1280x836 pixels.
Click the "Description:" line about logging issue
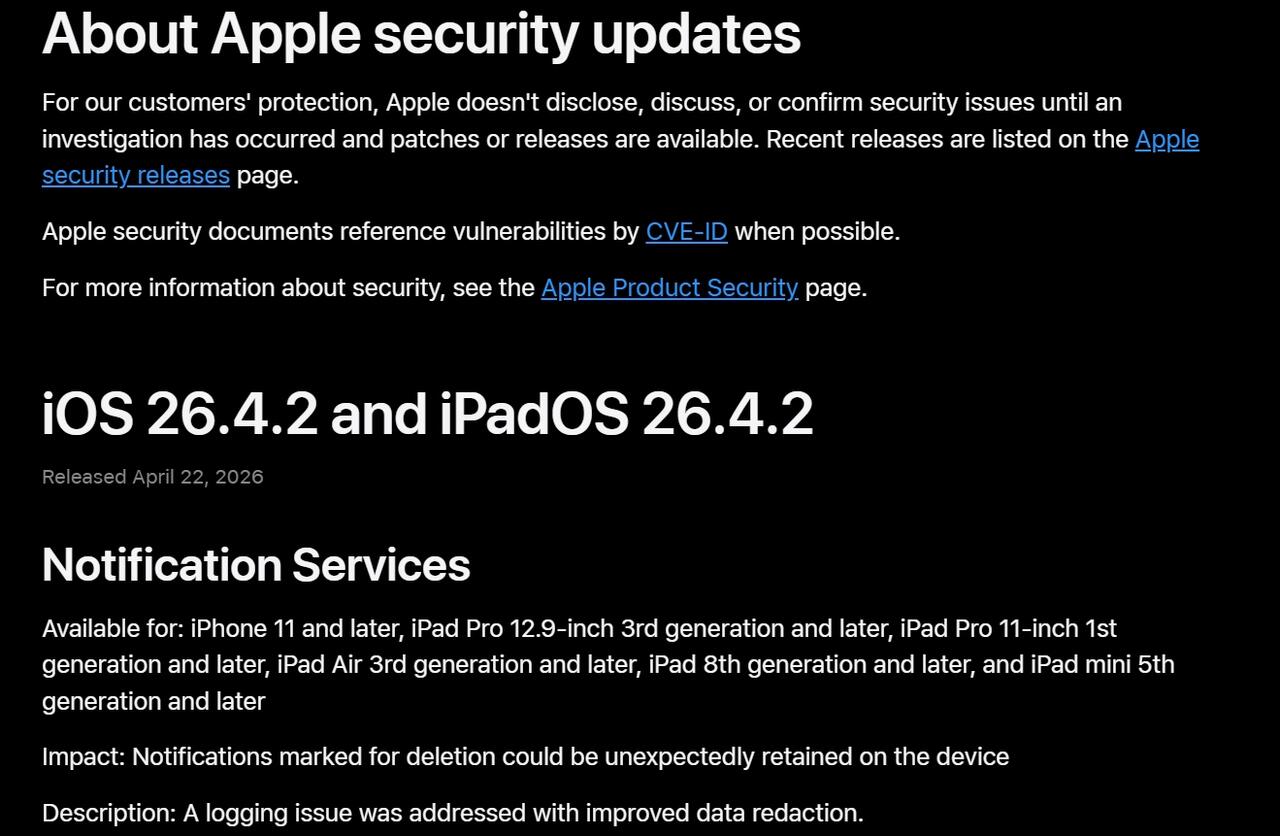(x=452, y=813)
